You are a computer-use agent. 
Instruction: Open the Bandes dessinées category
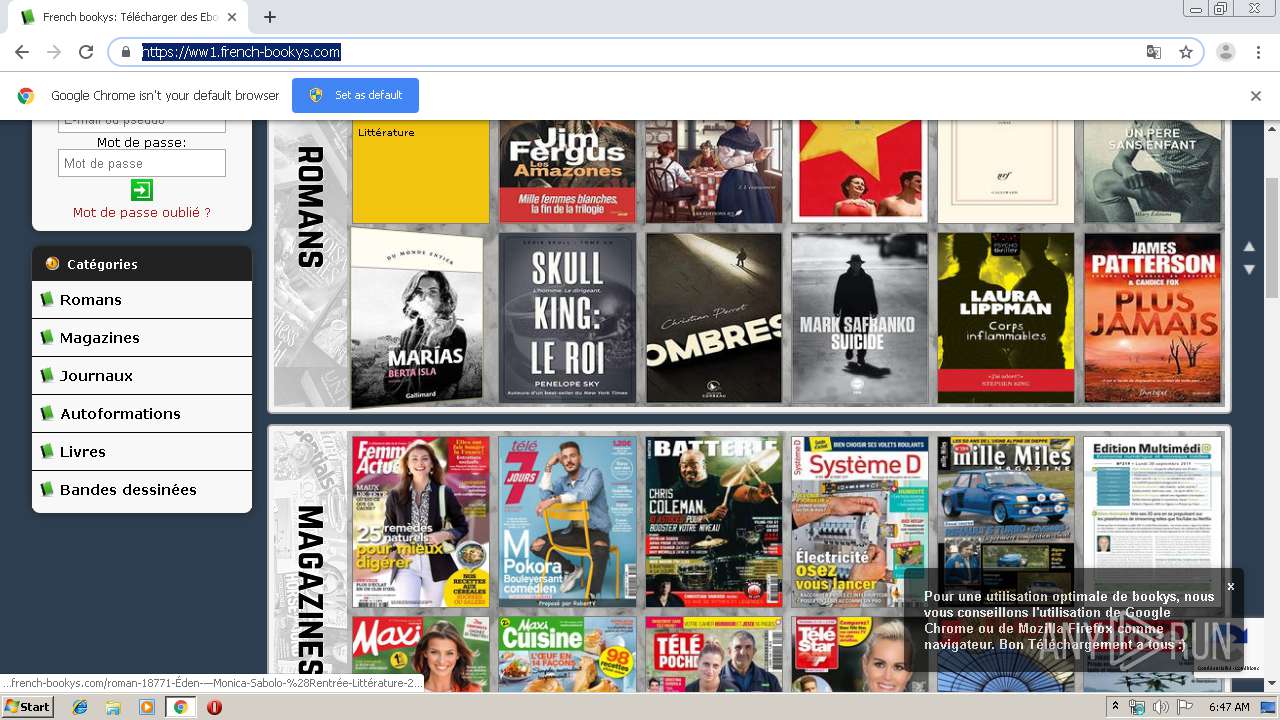pos(142,490)
